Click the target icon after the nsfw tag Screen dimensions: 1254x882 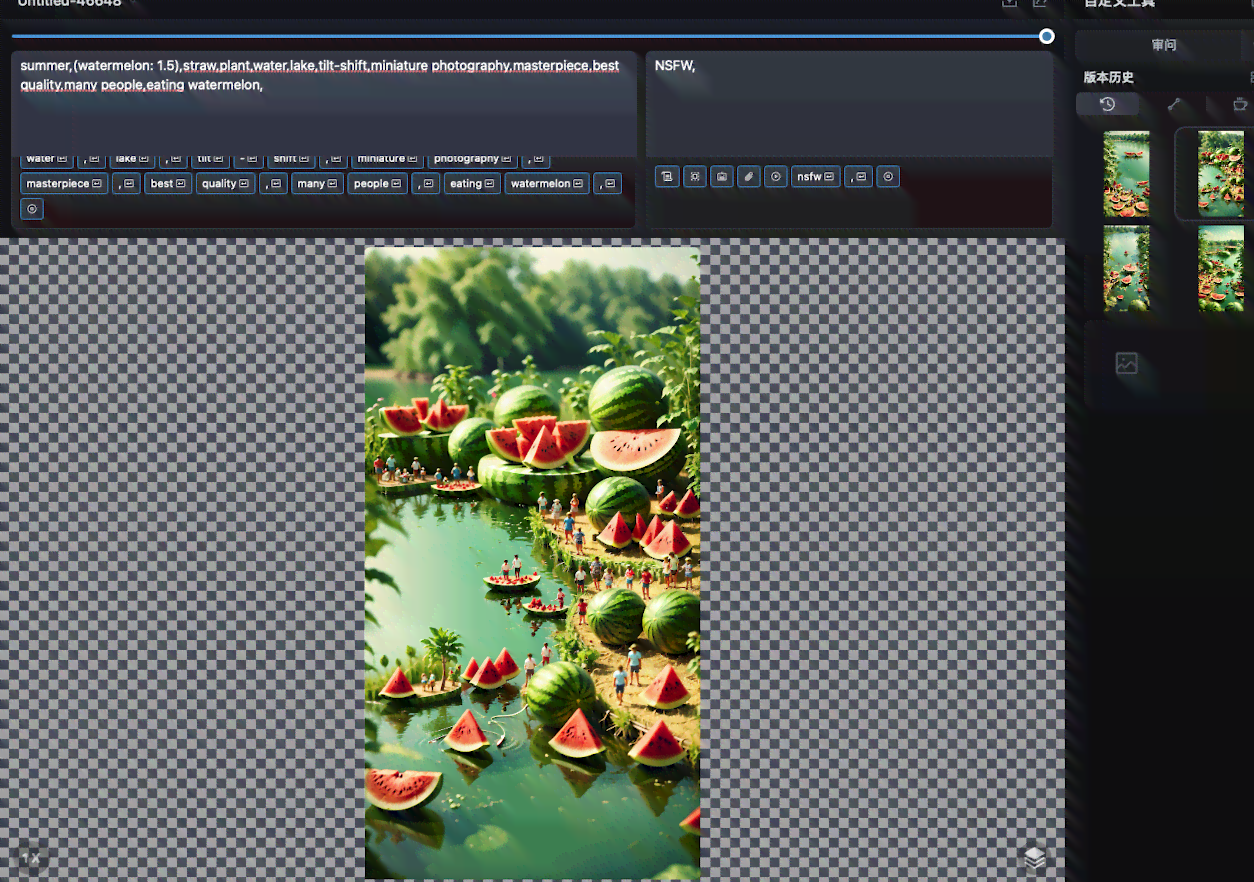tap(887, 177)
